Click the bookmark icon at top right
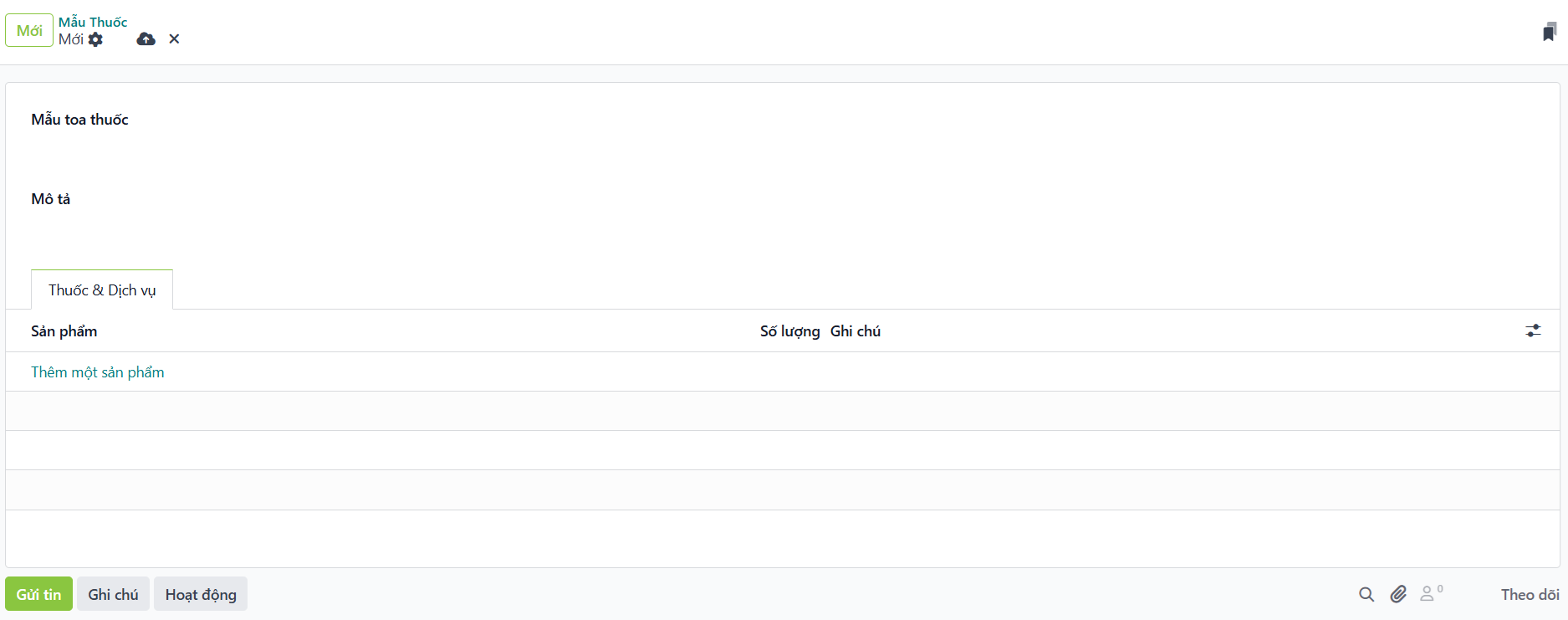 point(1549,32)
